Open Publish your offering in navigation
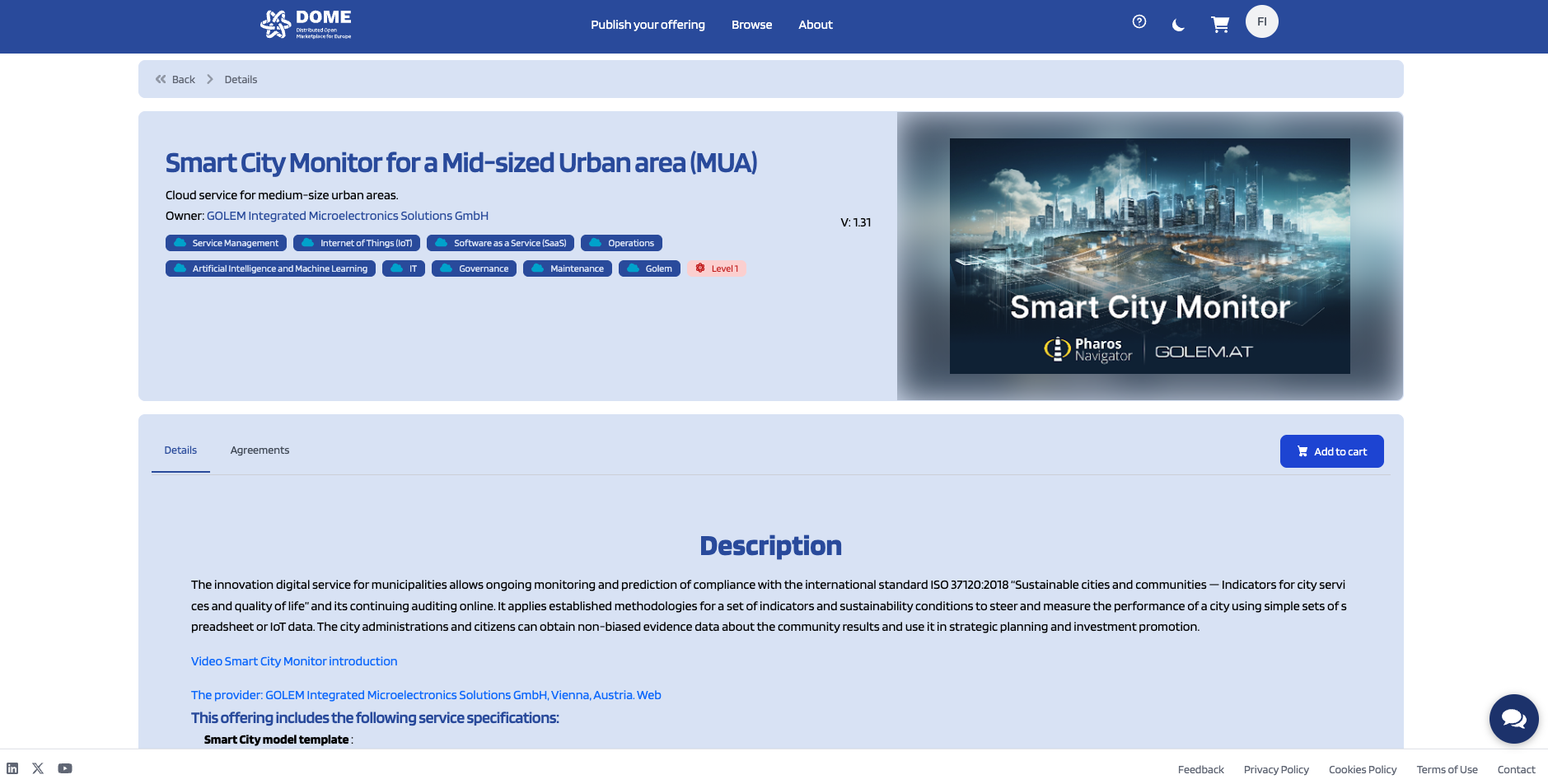1548x784 pixels. 648,25
